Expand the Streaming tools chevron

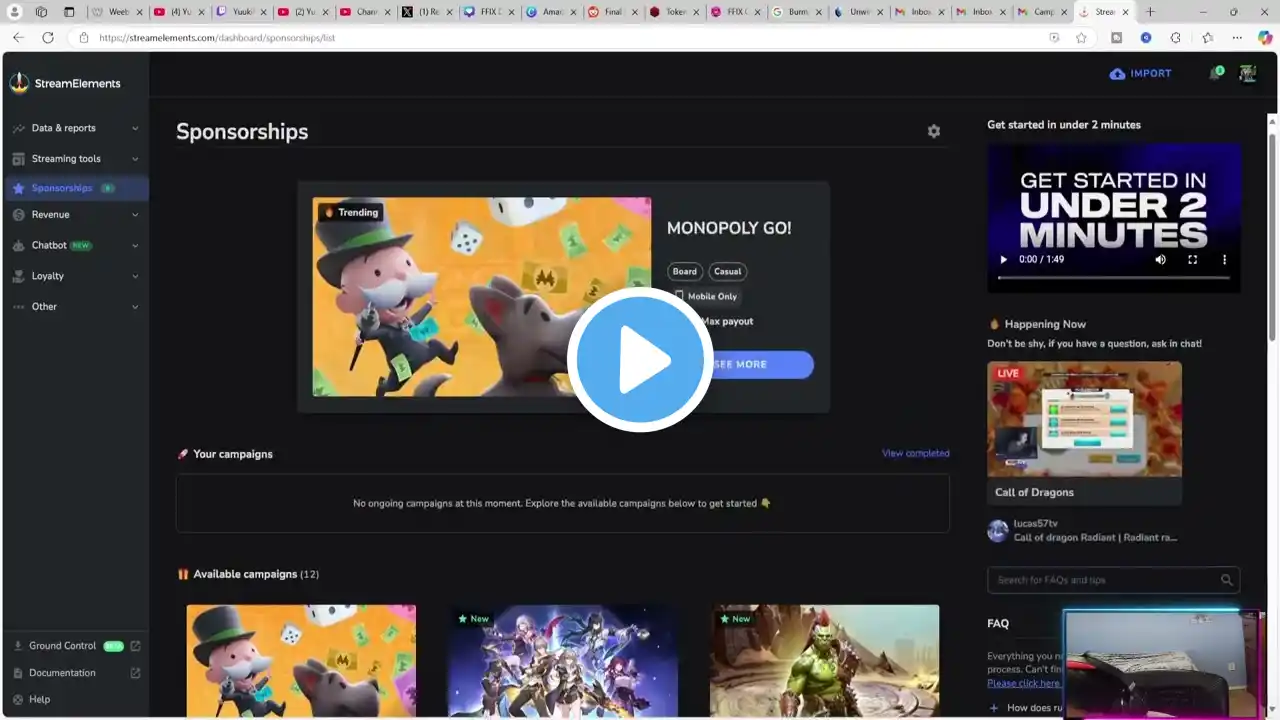click(135, 159)
